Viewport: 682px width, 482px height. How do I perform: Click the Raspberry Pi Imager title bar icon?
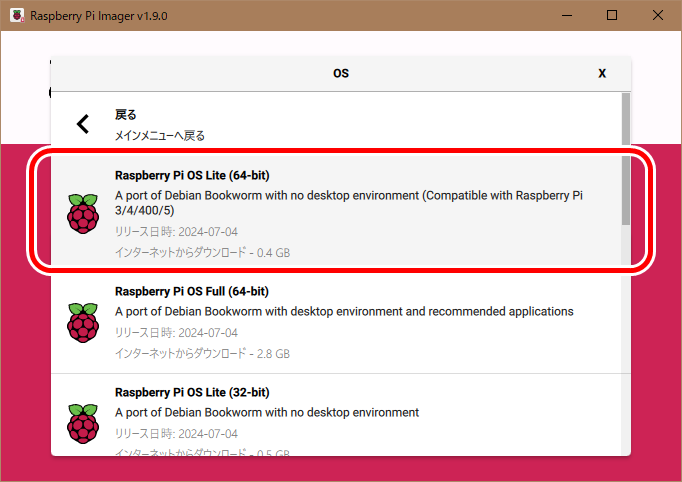pyautogui.click(x=16, y=16)
